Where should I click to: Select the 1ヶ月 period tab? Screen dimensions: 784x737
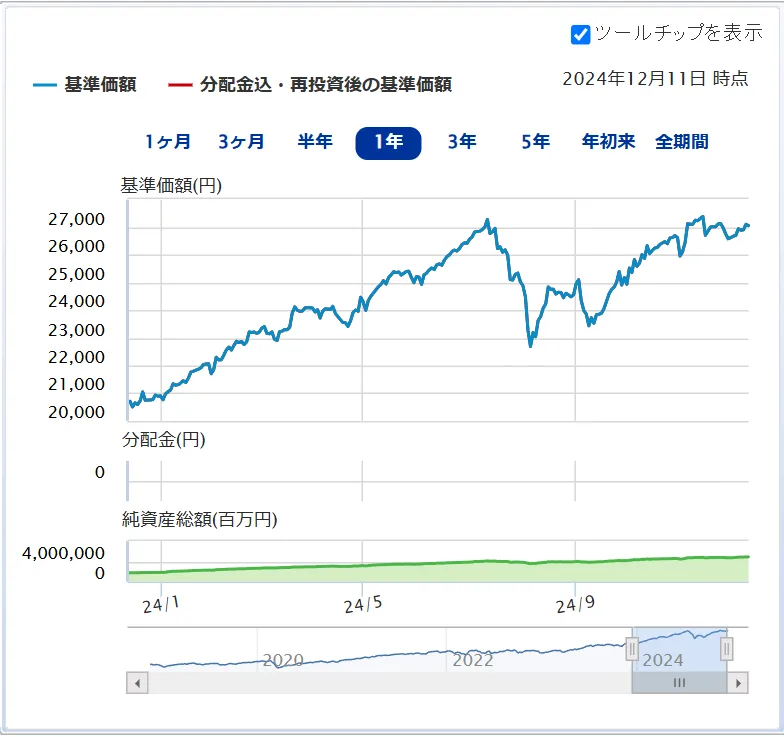(x=168, y=142)
